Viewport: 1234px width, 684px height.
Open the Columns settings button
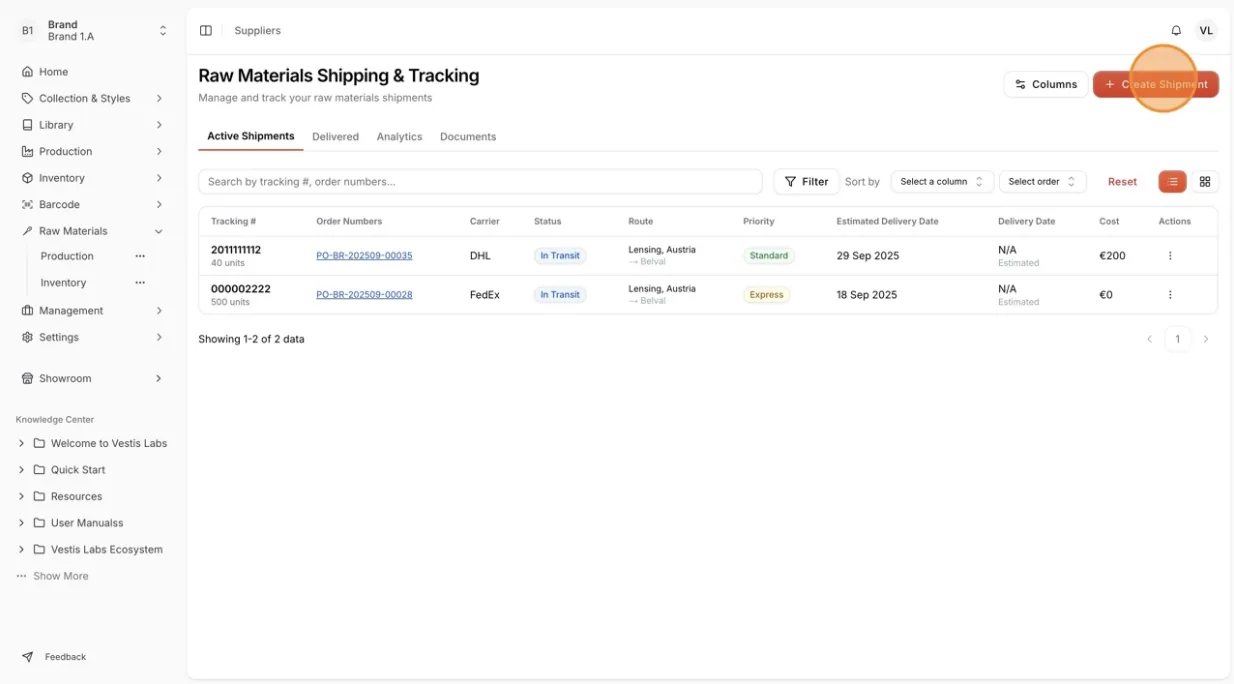[1045, 84]
